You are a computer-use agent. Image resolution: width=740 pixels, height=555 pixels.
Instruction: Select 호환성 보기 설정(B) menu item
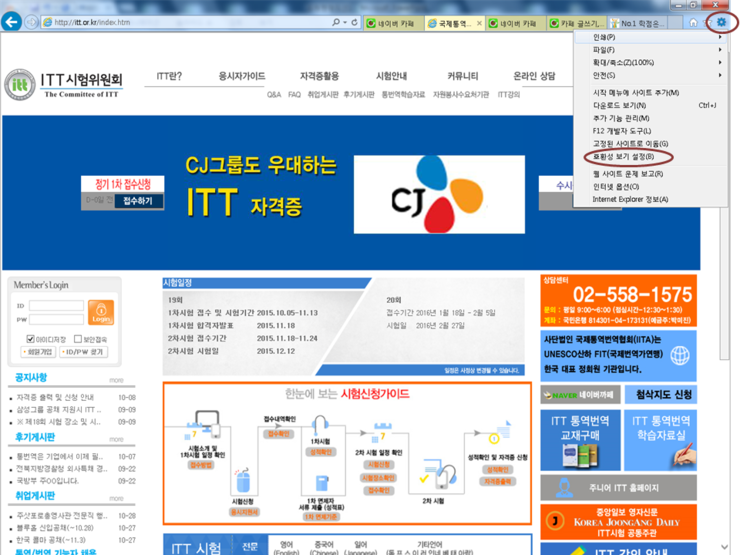pos(623,157)
